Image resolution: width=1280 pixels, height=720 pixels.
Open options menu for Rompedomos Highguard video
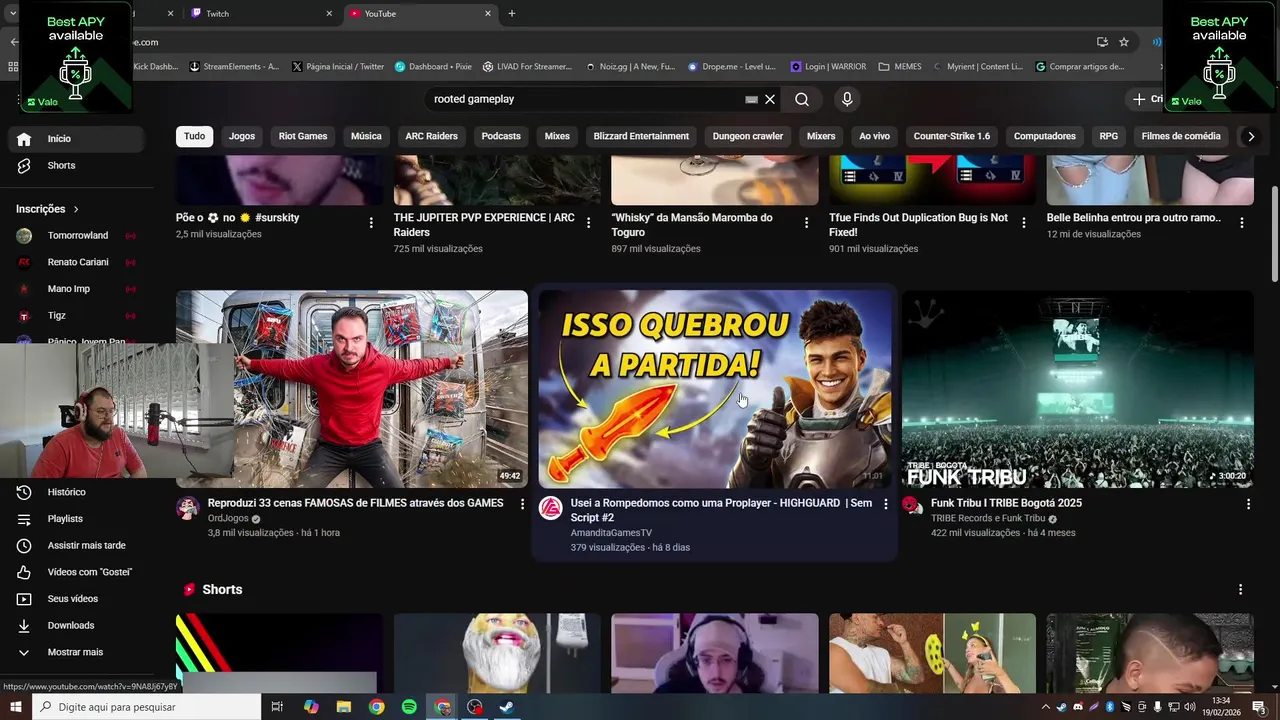[x=885, y=504]
